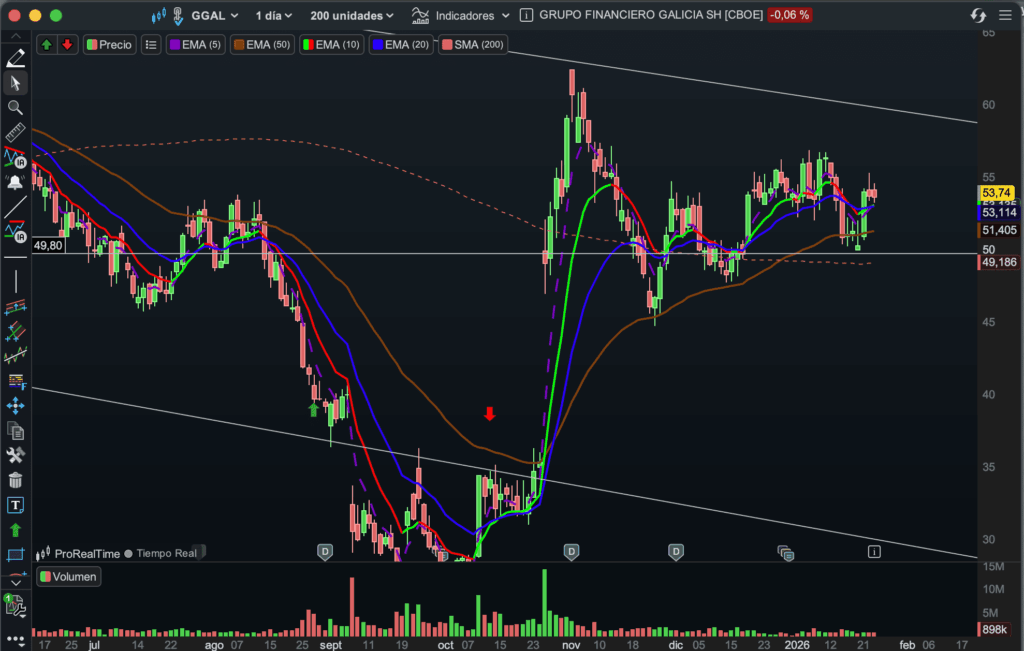Toggle the EMA (5) indicator label
Image resolution: width=1024 pixels, height=651 pixels.
pos(196,45)
